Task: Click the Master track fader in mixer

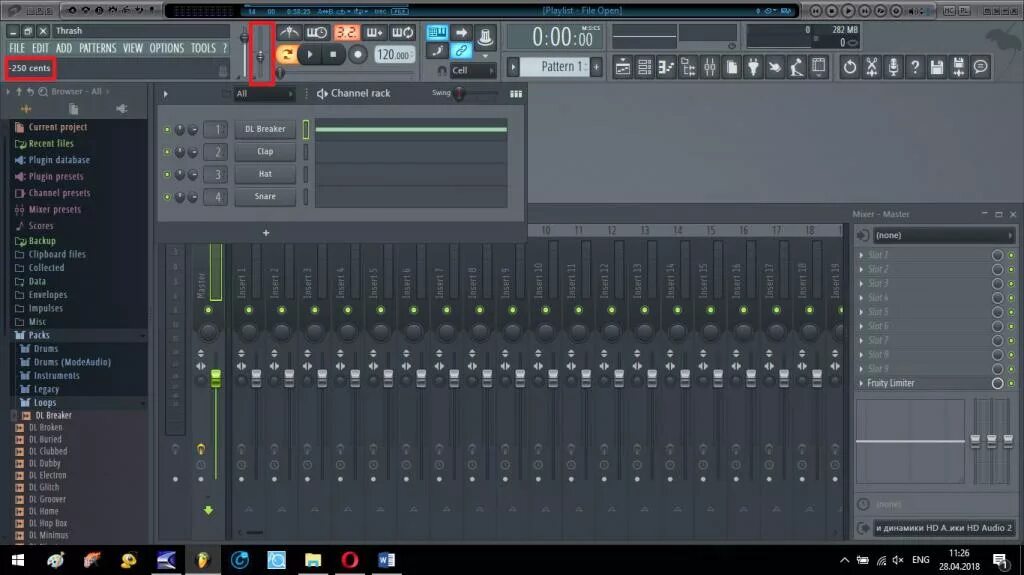Action: coord(216,378)
